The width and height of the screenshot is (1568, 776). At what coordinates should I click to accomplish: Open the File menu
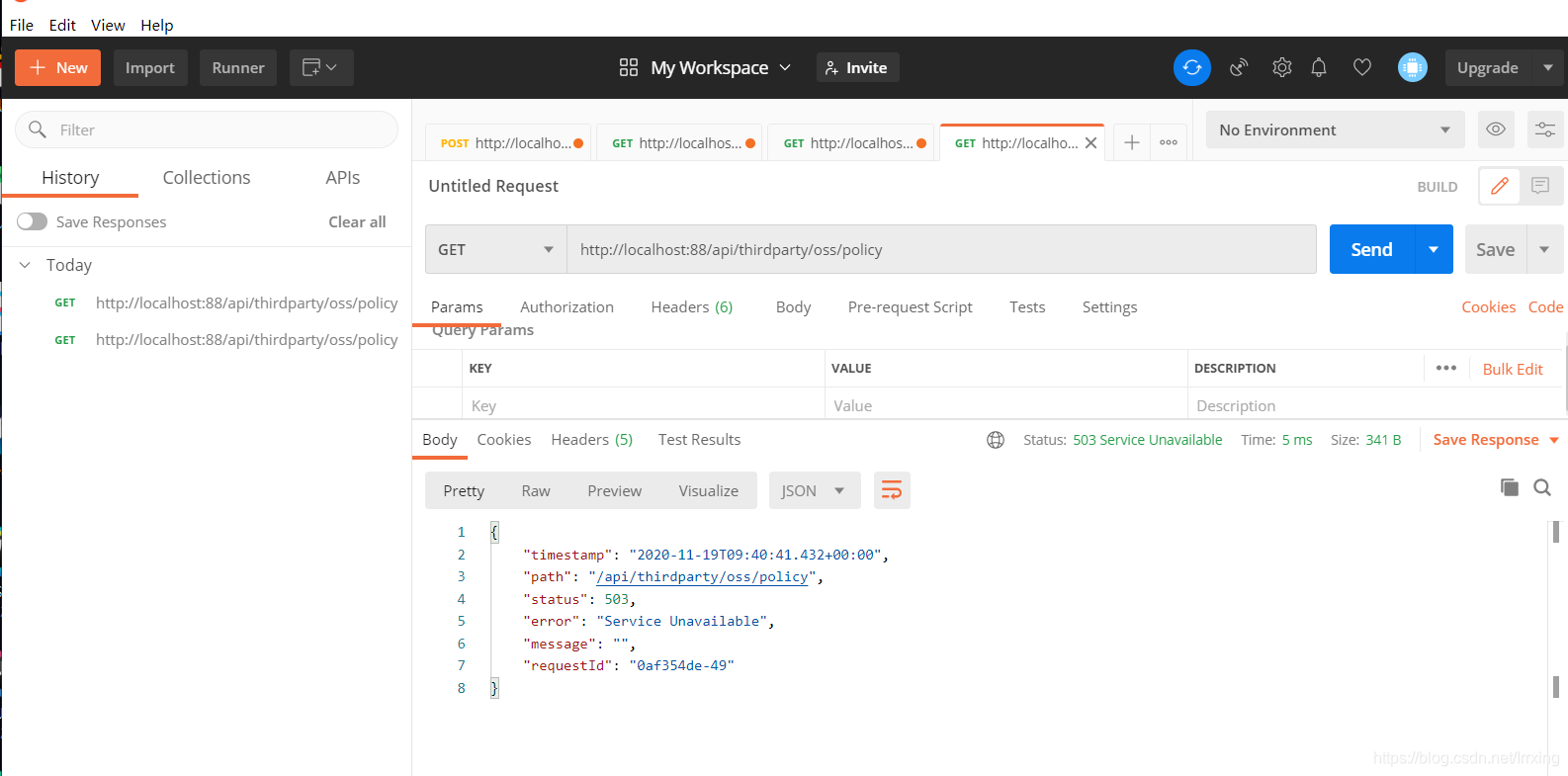[x=22, y=25]
